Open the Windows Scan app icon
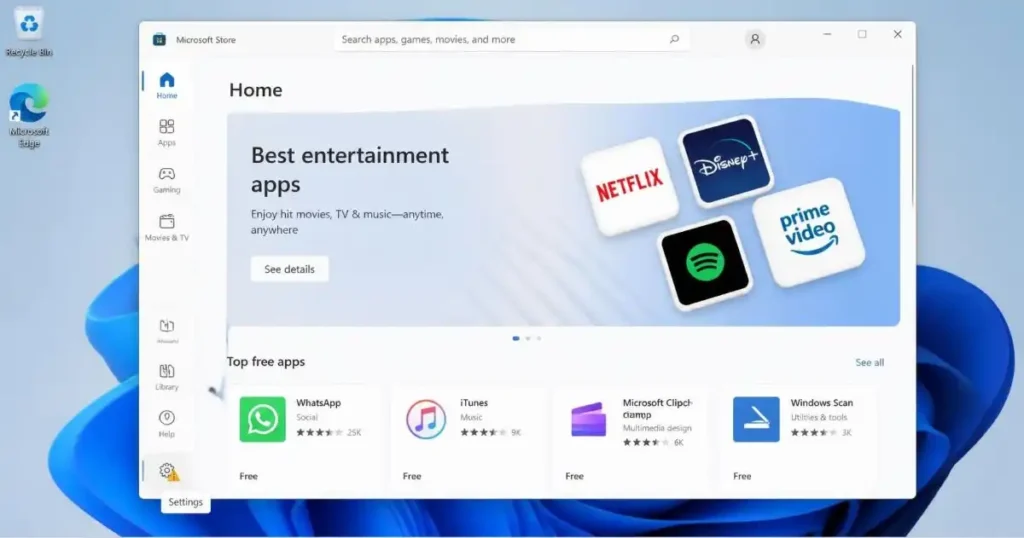This screenshot has width=1024, height=538. (x=756, y=419)
